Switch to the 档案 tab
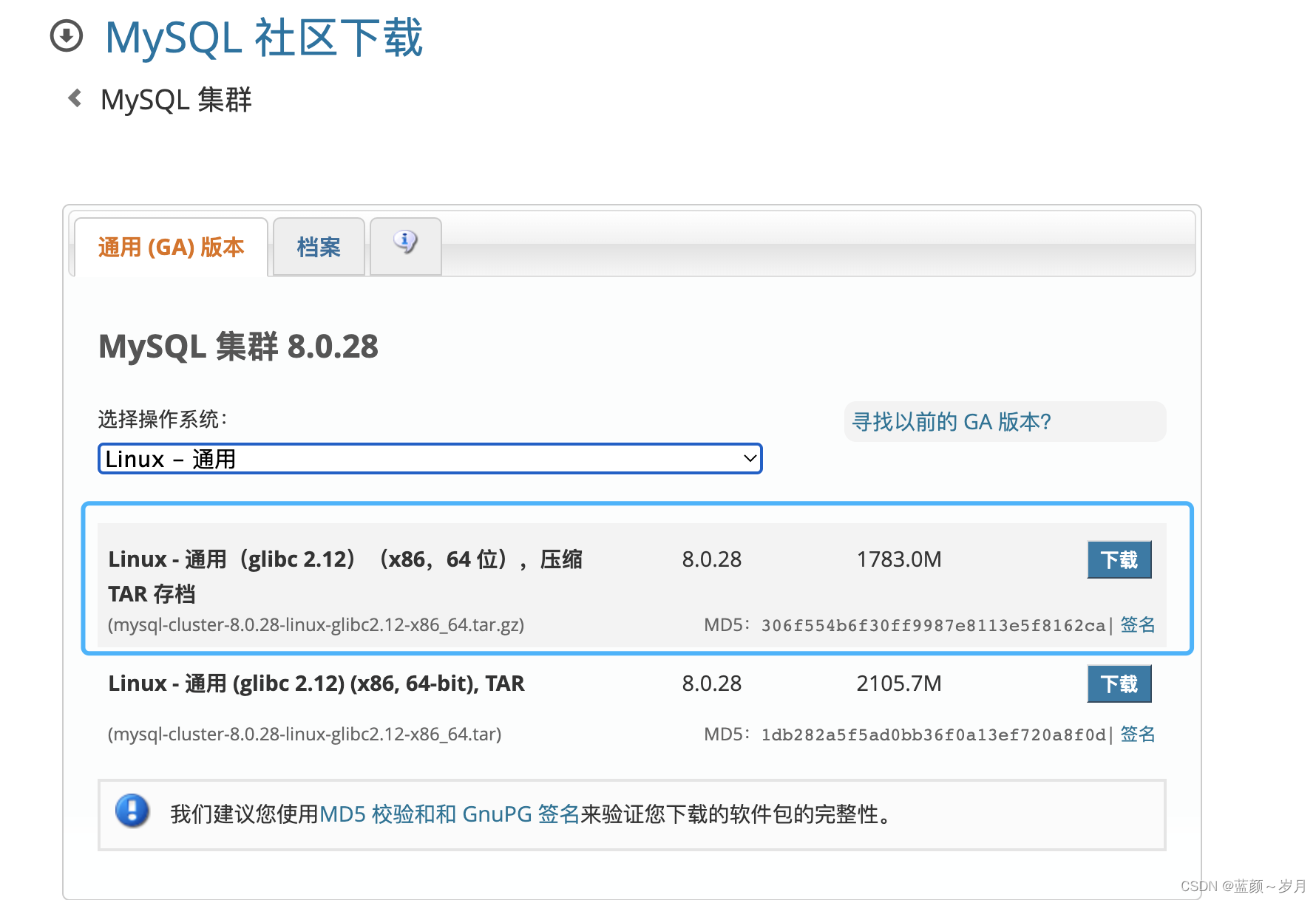 click(x=319, y=248)
